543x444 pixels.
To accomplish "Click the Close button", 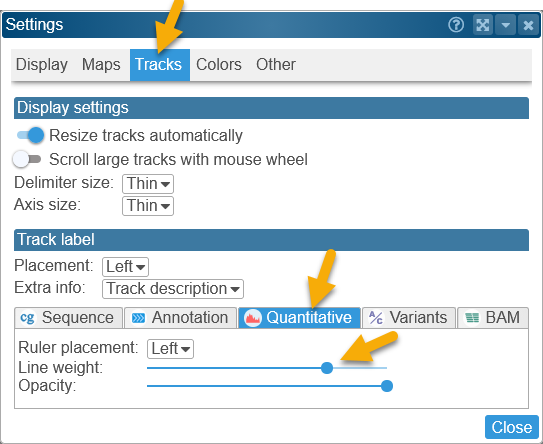I will pos(511,427).
